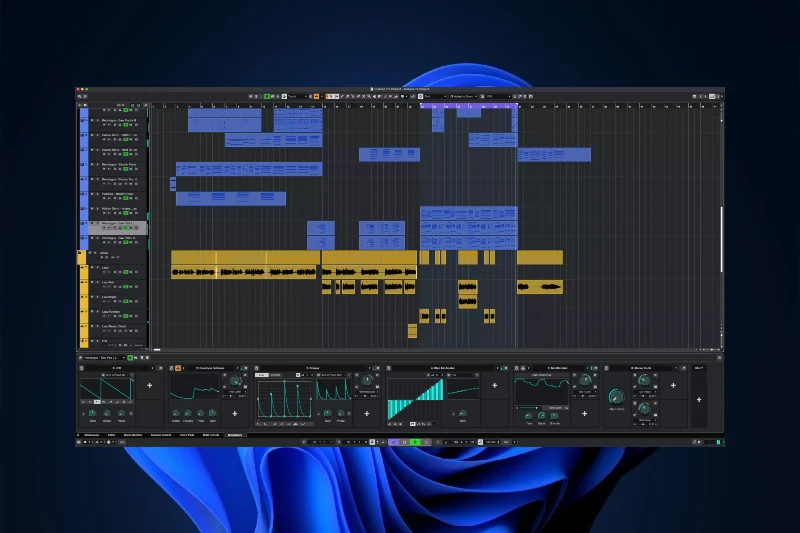
Task: Click the highlighted mode button in Shaper
Action: pos(262,375)
